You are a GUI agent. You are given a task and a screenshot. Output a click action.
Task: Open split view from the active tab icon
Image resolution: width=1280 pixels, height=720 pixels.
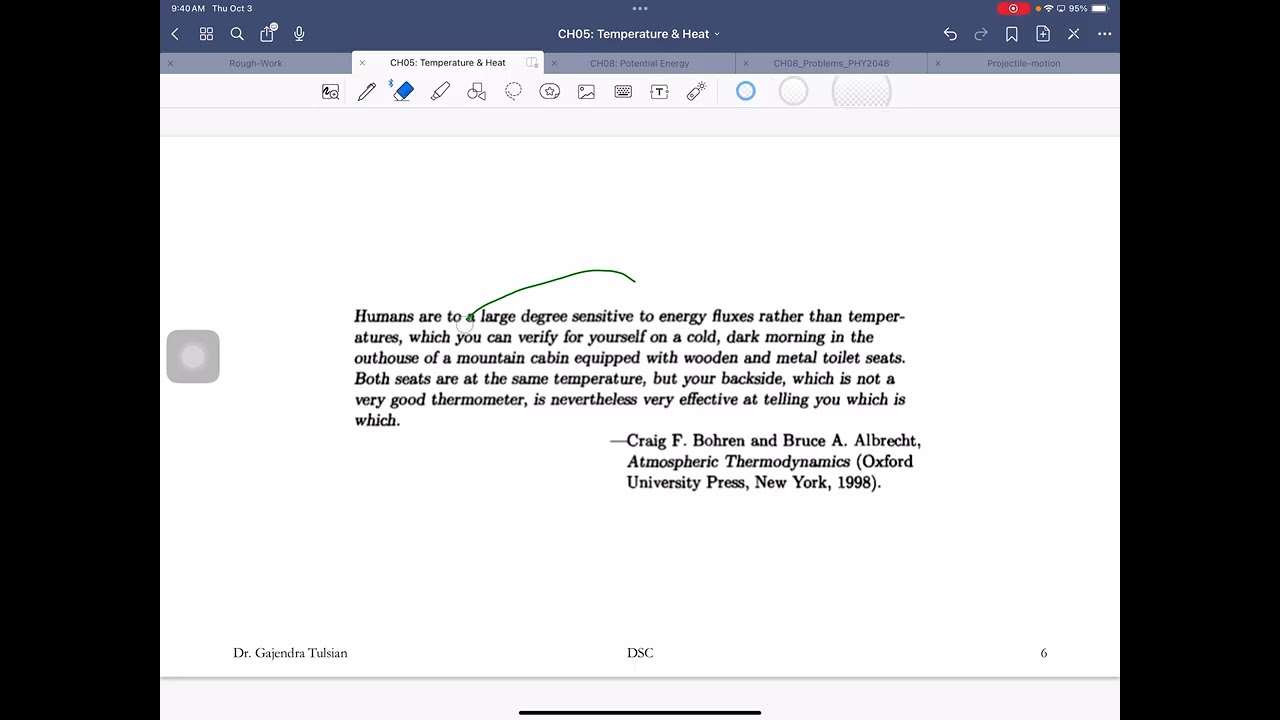[532, 63]
